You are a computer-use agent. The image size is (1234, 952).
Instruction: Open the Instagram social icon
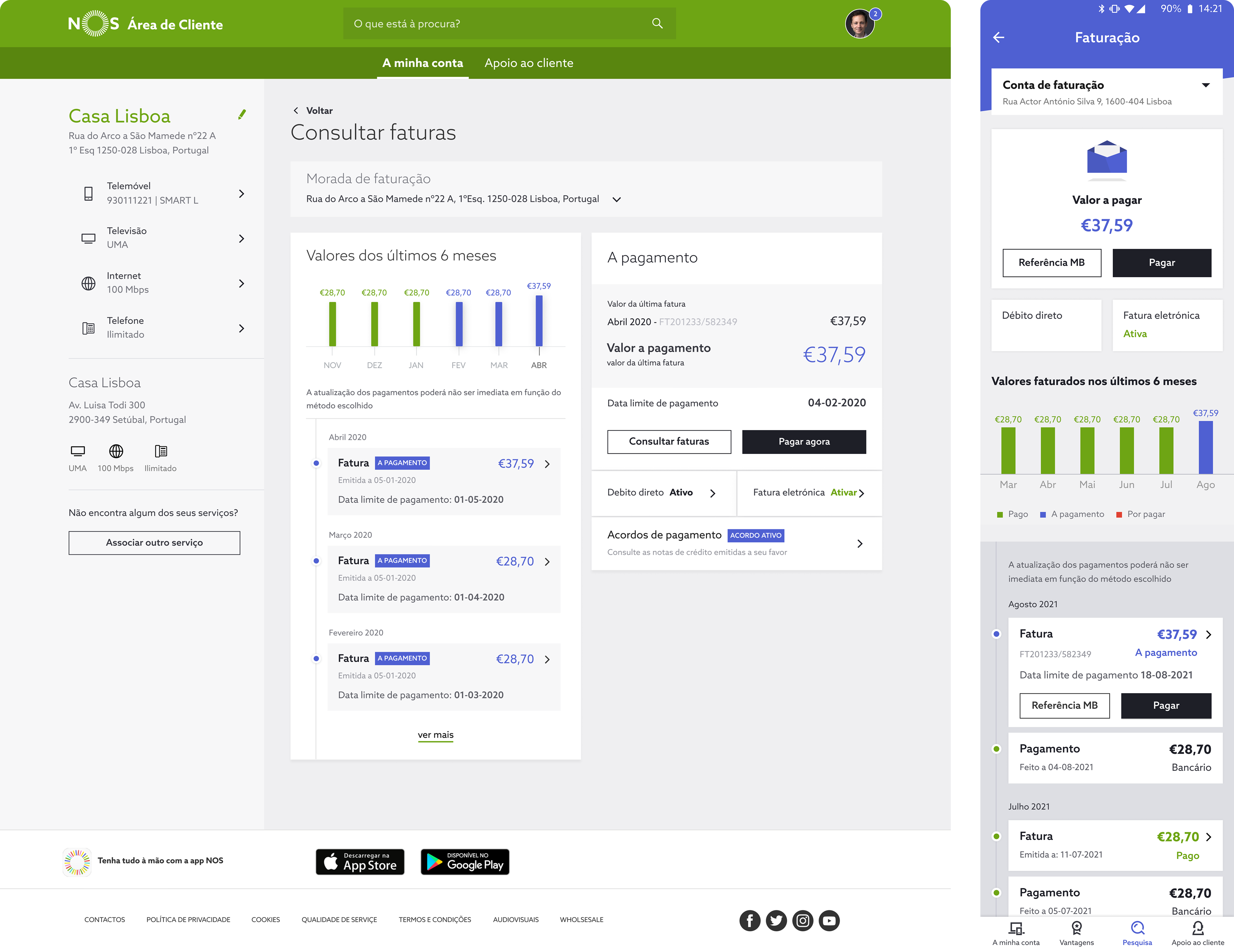click(x=802, y=920)
